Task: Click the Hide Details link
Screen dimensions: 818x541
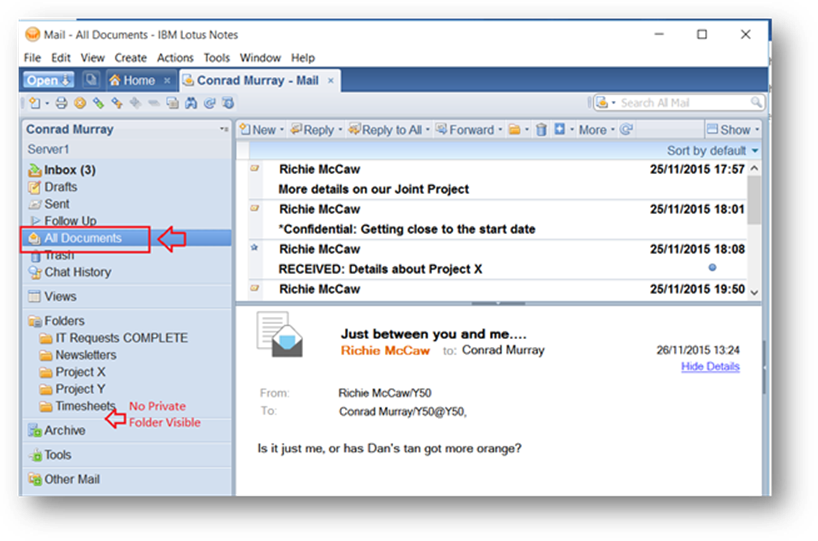Action: point(710,366)
